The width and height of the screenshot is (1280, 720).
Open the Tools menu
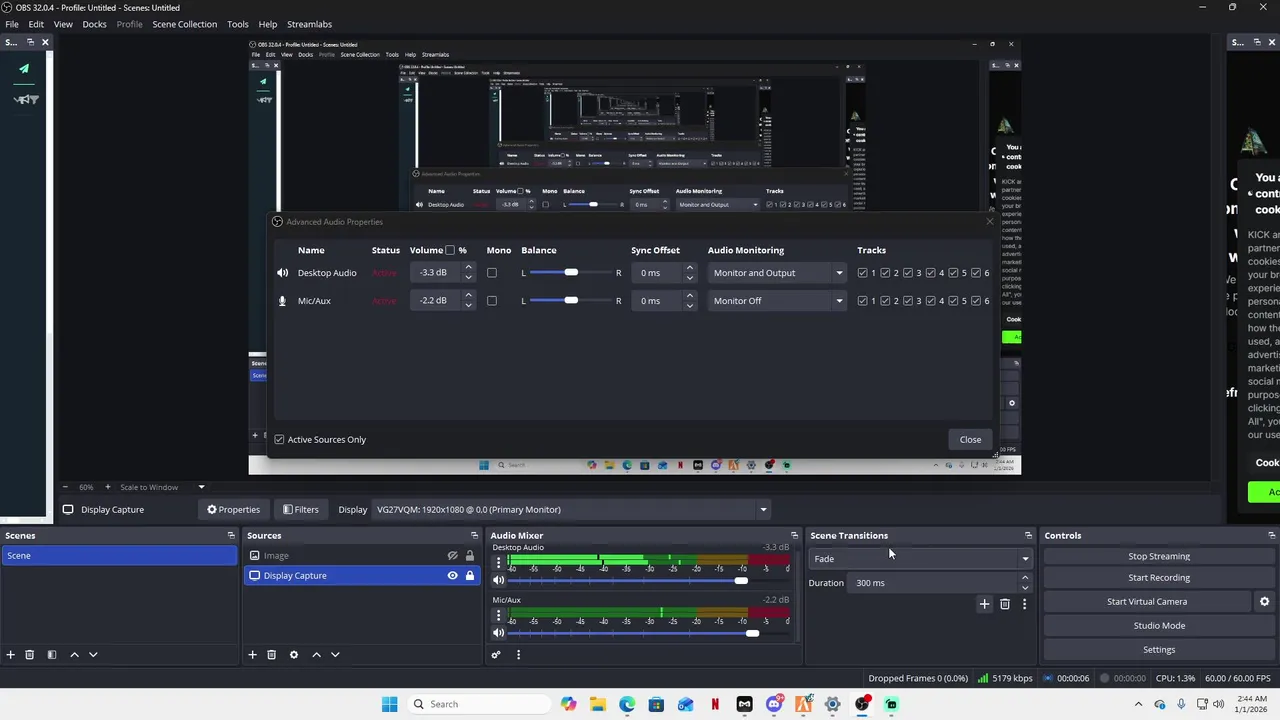pyautogui.click(x=238, y=24)
